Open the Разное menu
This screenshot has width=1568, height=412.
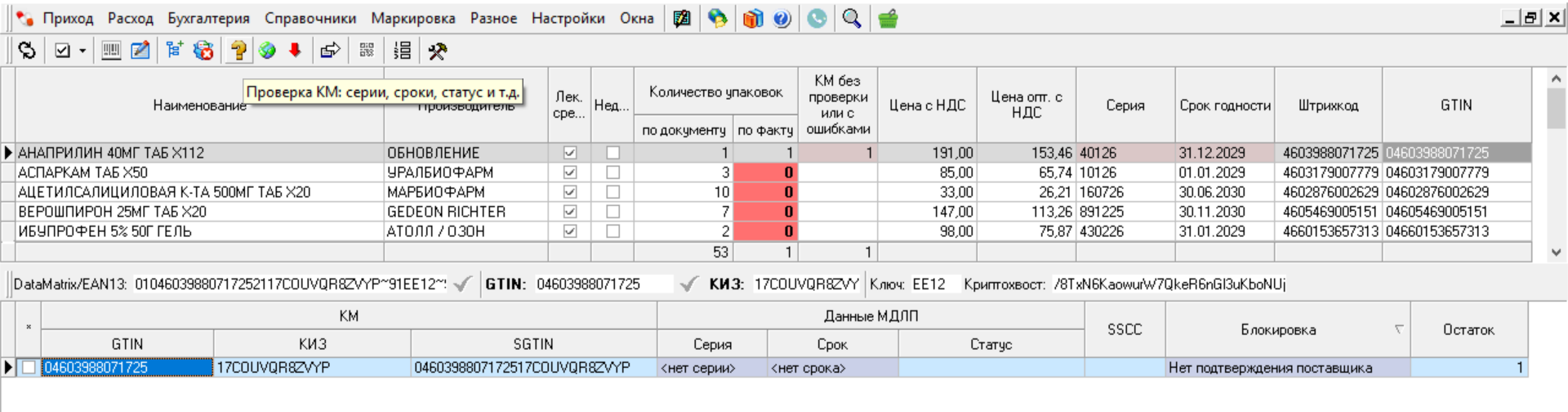[x=493, y=18]
